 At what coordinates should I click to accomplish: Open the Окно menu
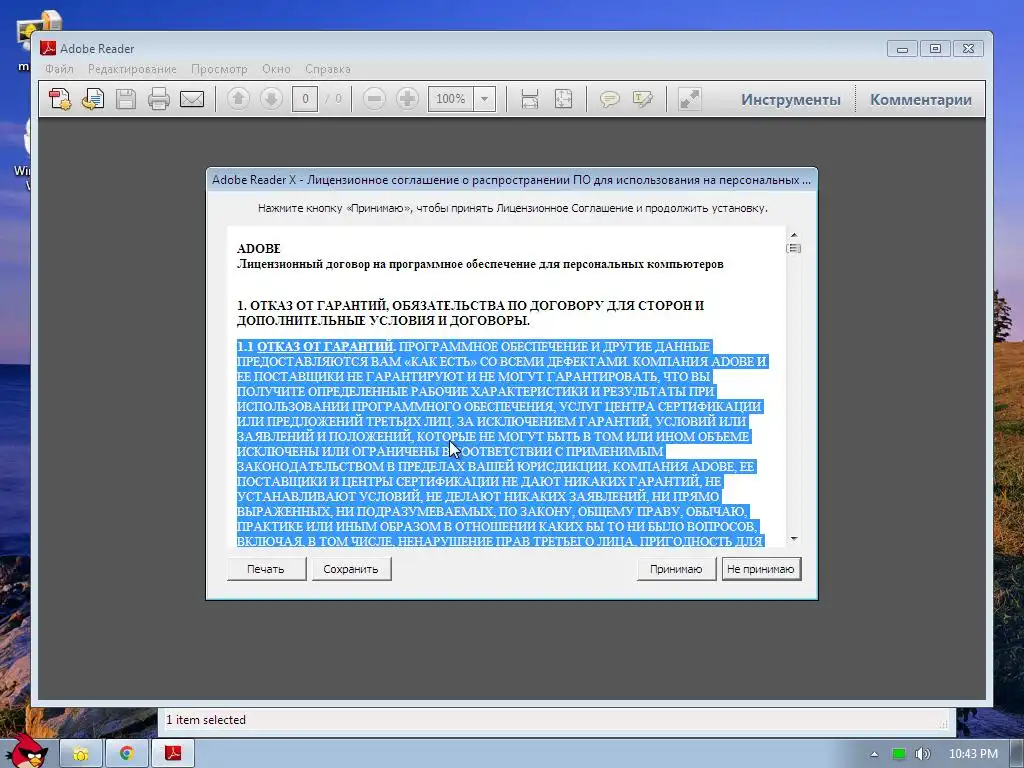click(x=276, y=69)
